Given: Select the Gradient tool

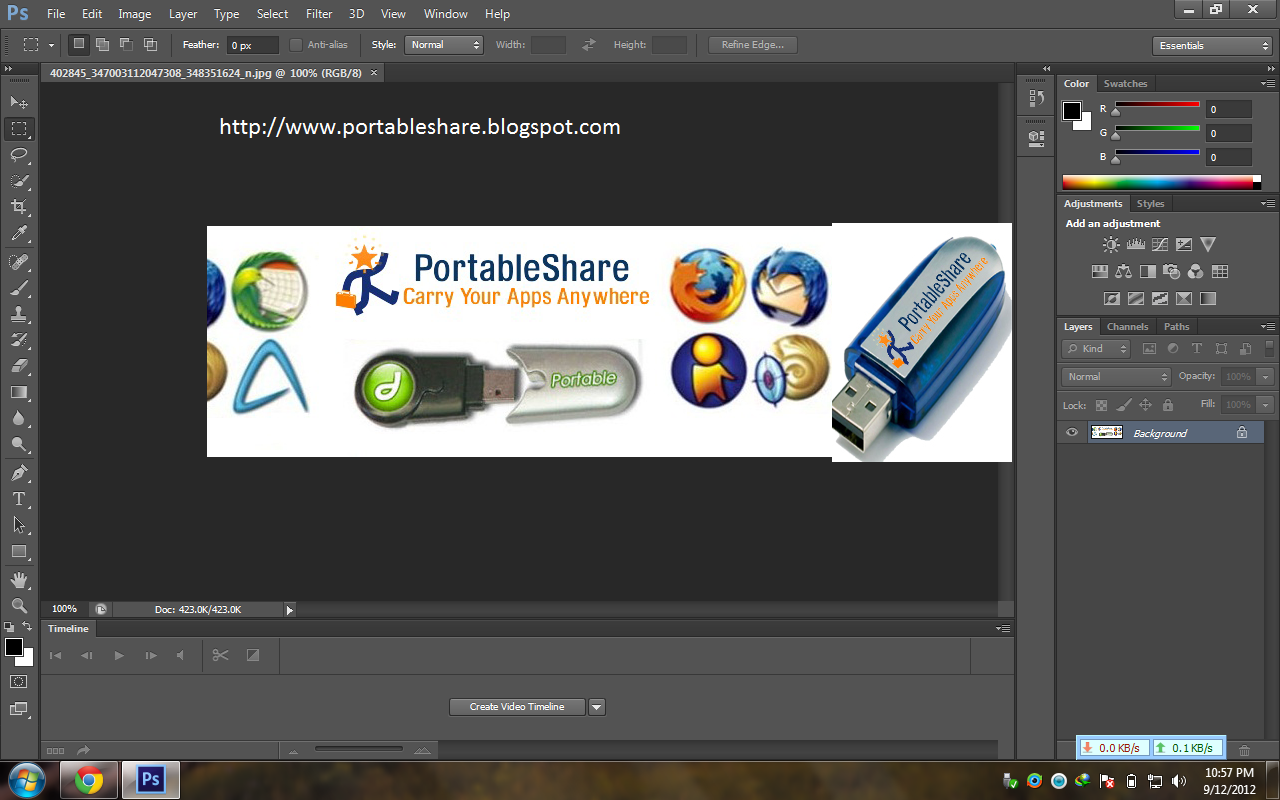Looking at the screenshot, I should pyautogui.click(x=19, y=392).
